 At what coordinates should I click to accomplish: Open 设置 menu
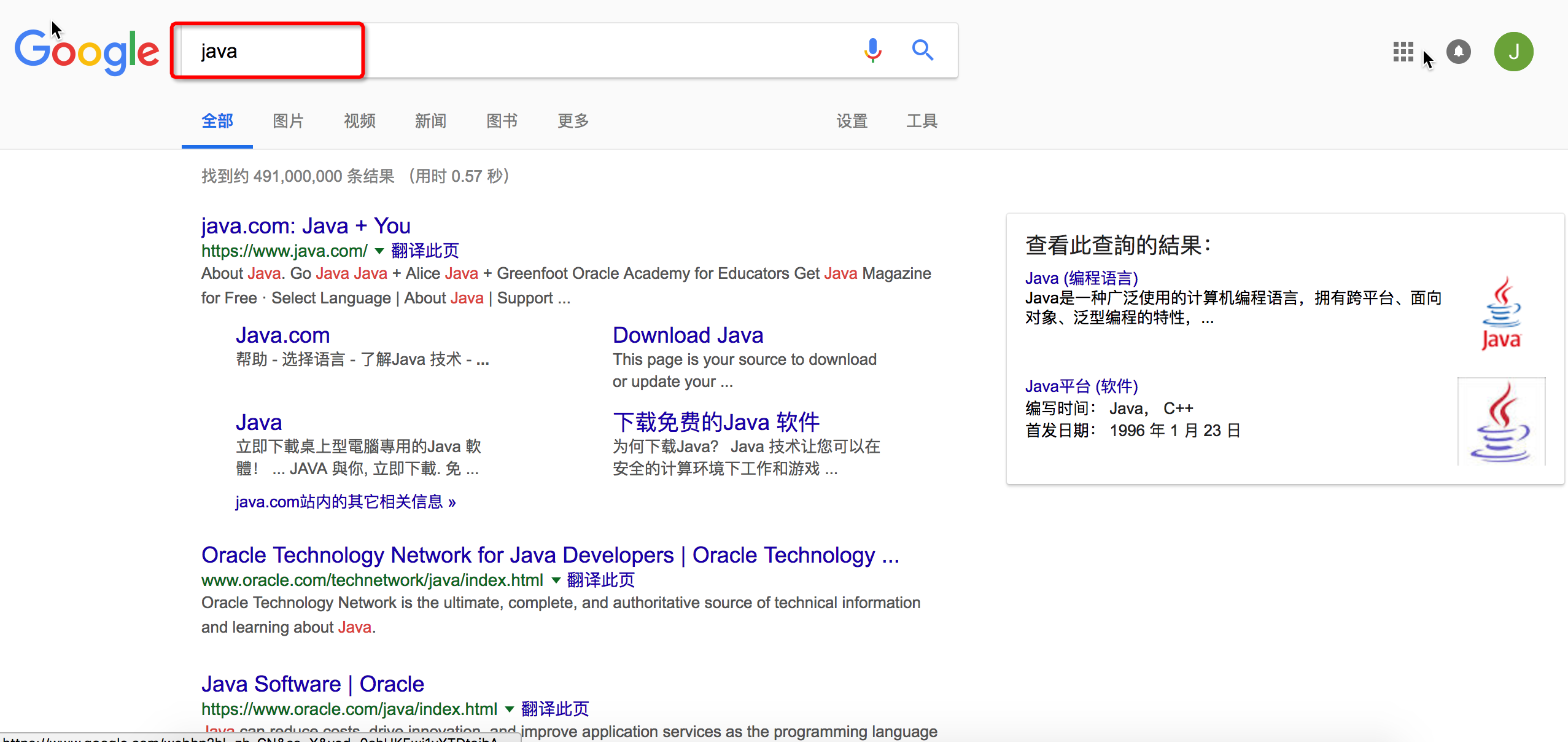coord(852,121)
